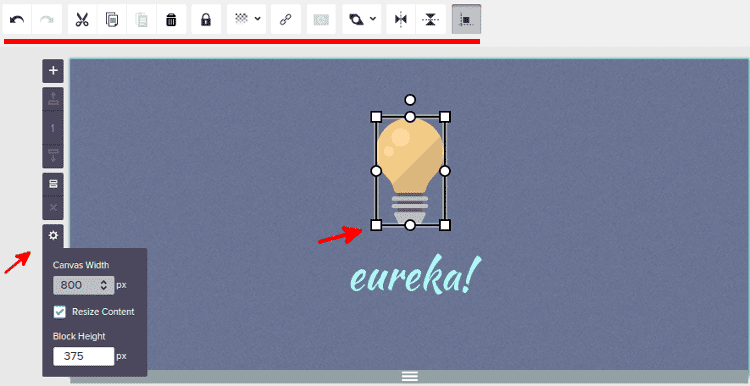Click the Block Height input field
The width and height of the screenshot is (750, 386).
(x=84, y=356)
